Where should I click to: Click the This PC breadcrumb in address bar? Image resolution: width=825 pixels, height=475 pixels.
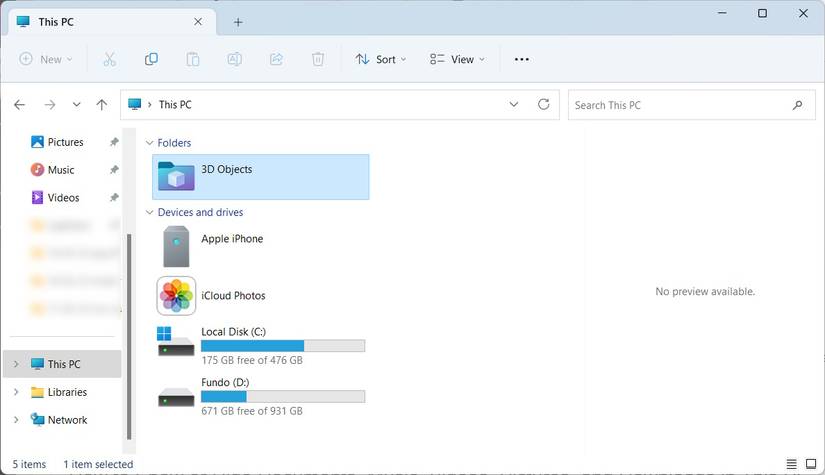(175, 105)
